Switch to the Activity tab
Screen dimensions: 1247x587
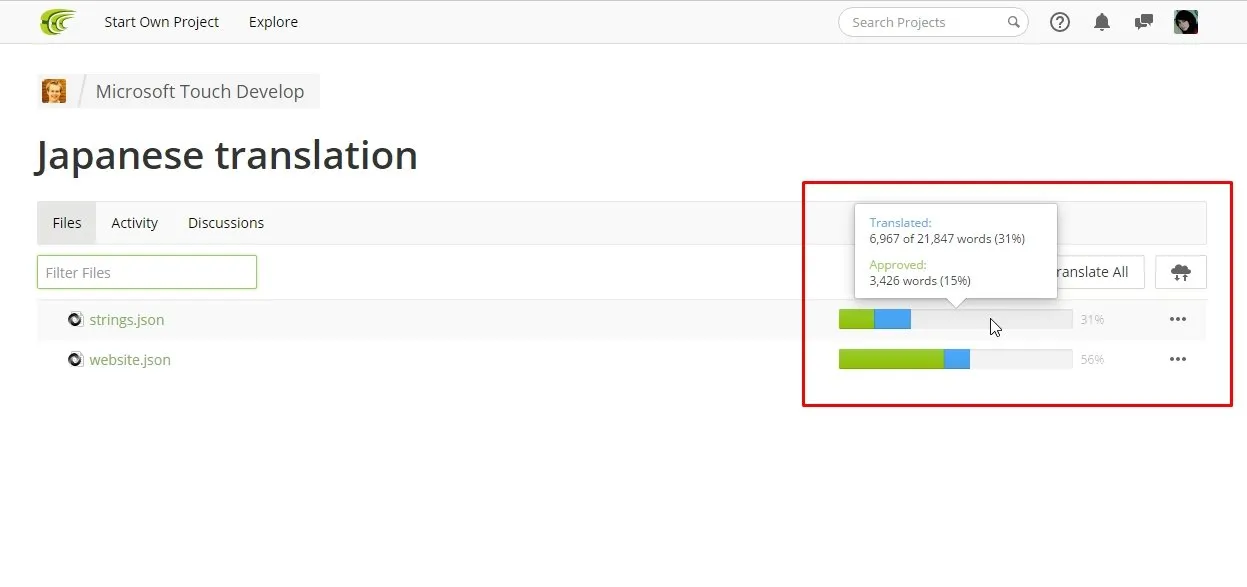[135, 223]
